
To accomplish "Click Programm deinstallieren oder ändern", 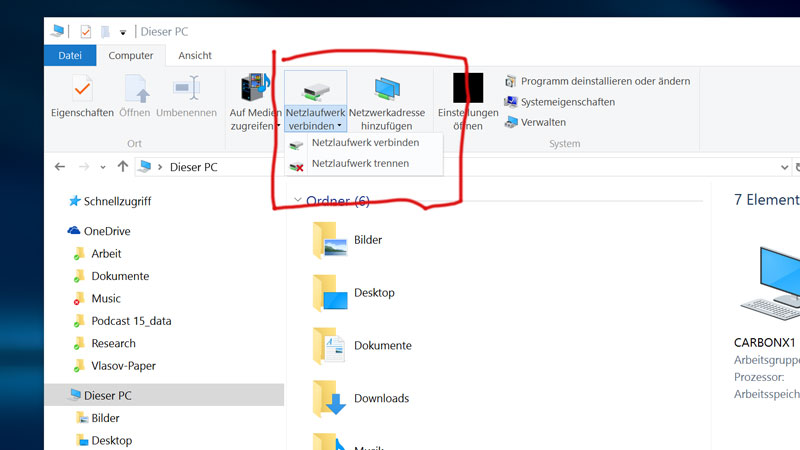I will click(597, 81).
